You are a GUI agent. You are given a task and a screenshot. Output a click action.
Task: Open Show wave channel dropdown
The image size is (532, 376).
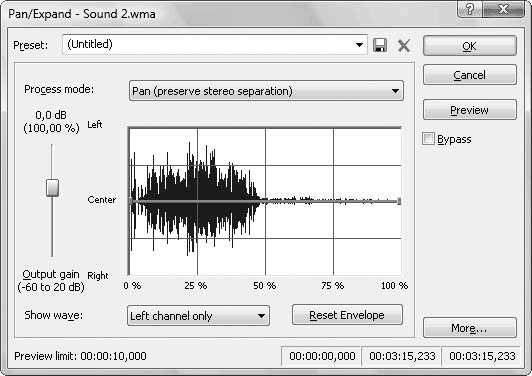click(x=198, y=316)
